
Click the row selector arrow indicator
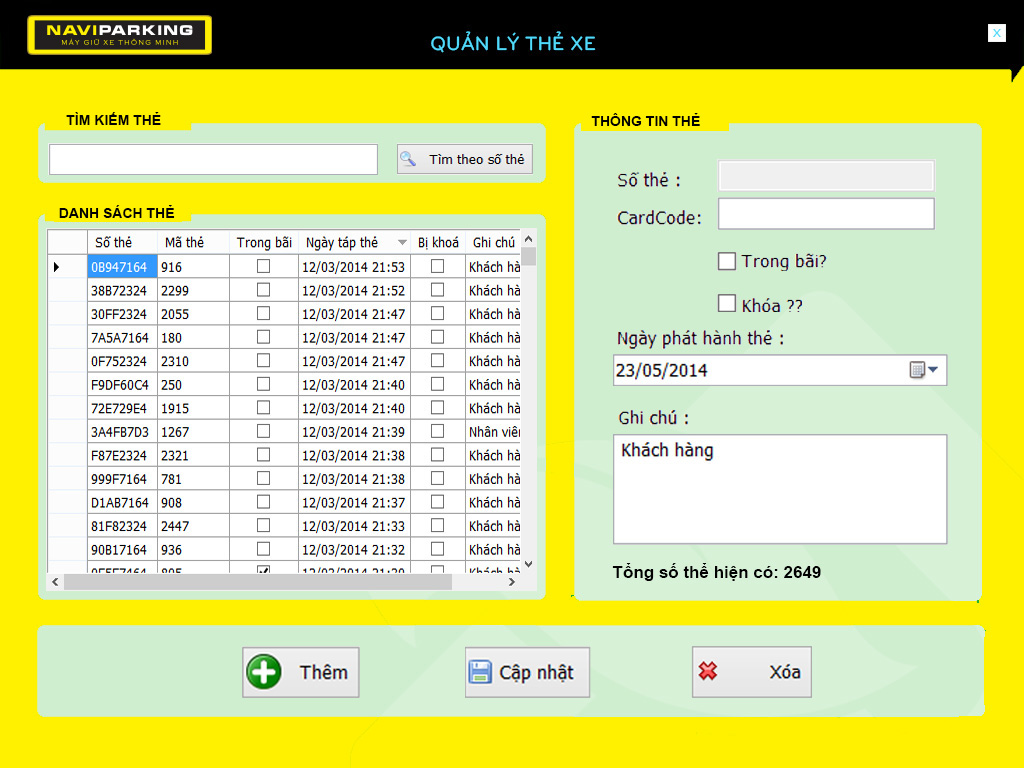tap(56, 267)
